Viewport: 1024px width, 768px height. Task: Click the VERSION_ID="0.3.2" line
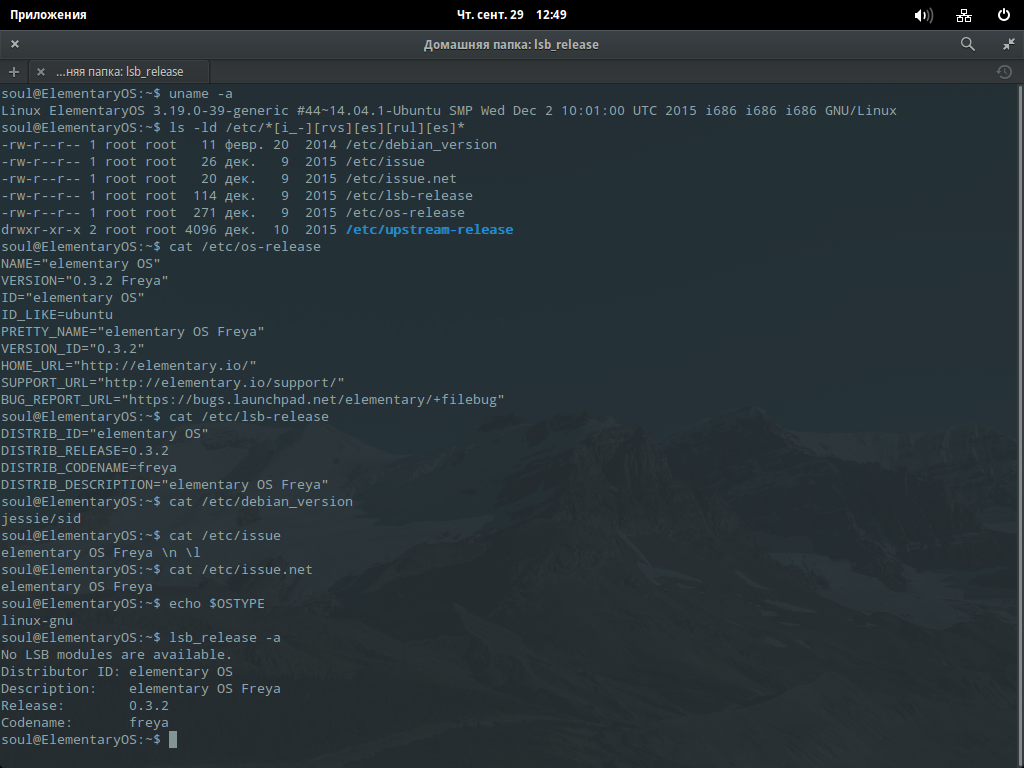tap(73, 349)
